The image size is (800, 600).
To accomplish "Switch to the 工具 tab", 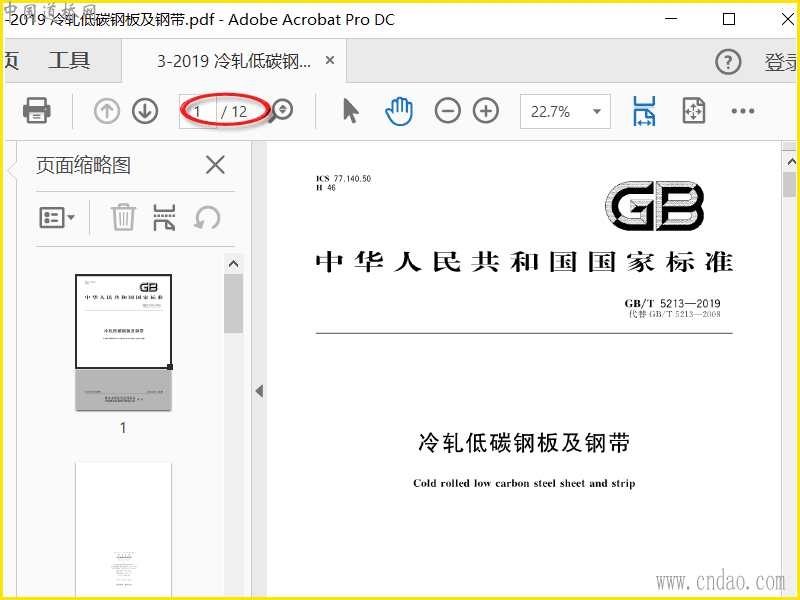I will pos(69,61).
